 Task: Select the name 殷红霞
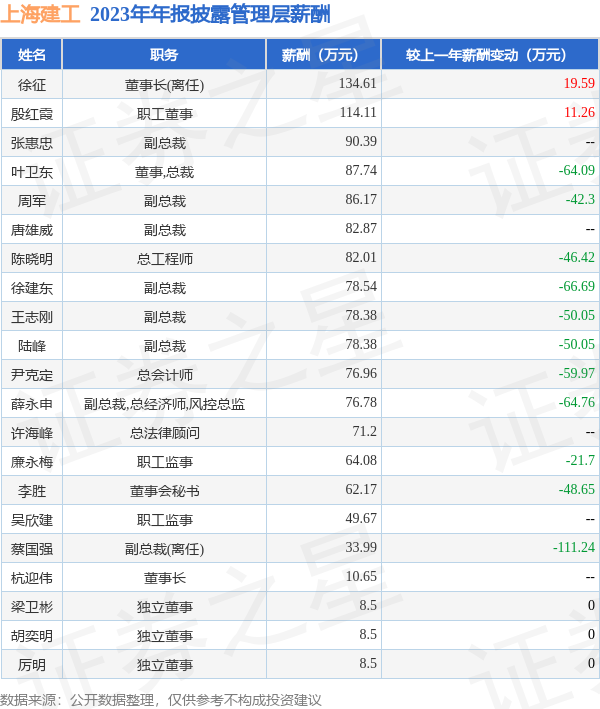click(32, 114)
